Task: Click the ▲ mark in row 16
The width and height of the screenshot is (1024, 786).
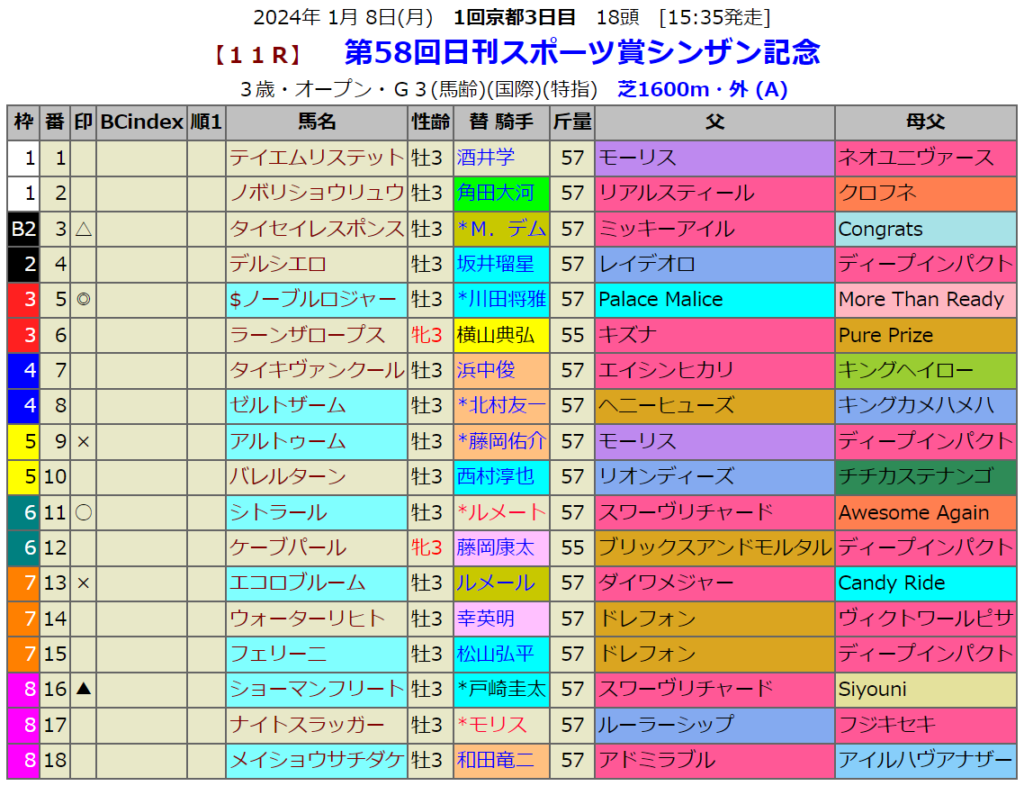Action: 83,689
